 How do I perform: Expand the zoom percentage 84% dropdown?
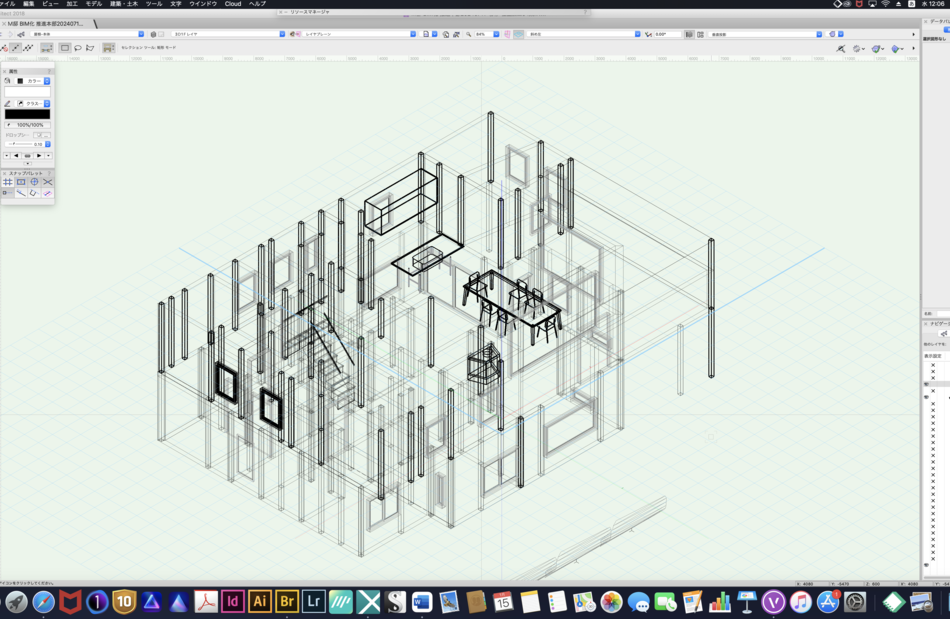(x=496, y=34)
